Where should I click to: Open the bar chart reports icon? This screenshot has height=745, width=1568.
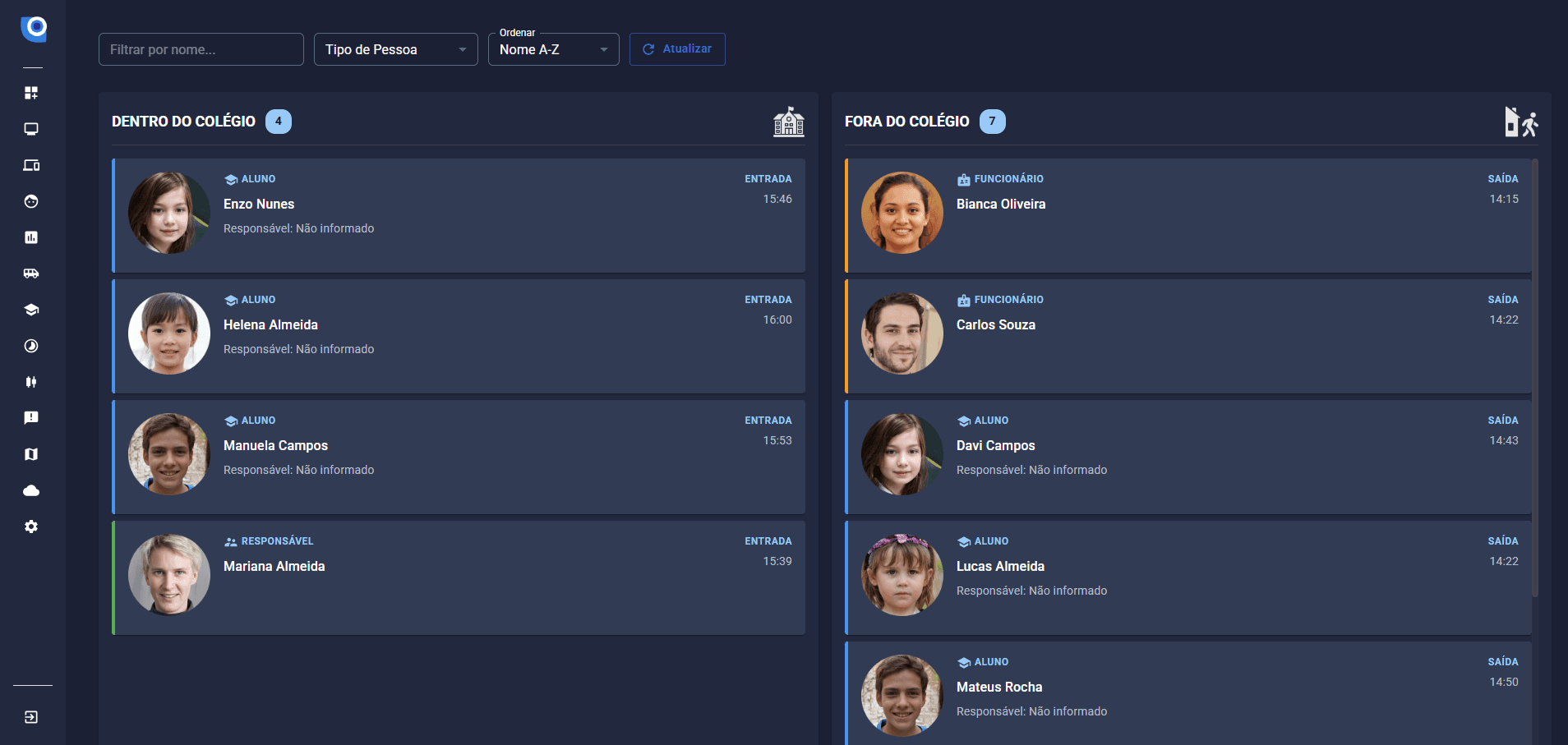pyautogui.click(x=31, y=237)
